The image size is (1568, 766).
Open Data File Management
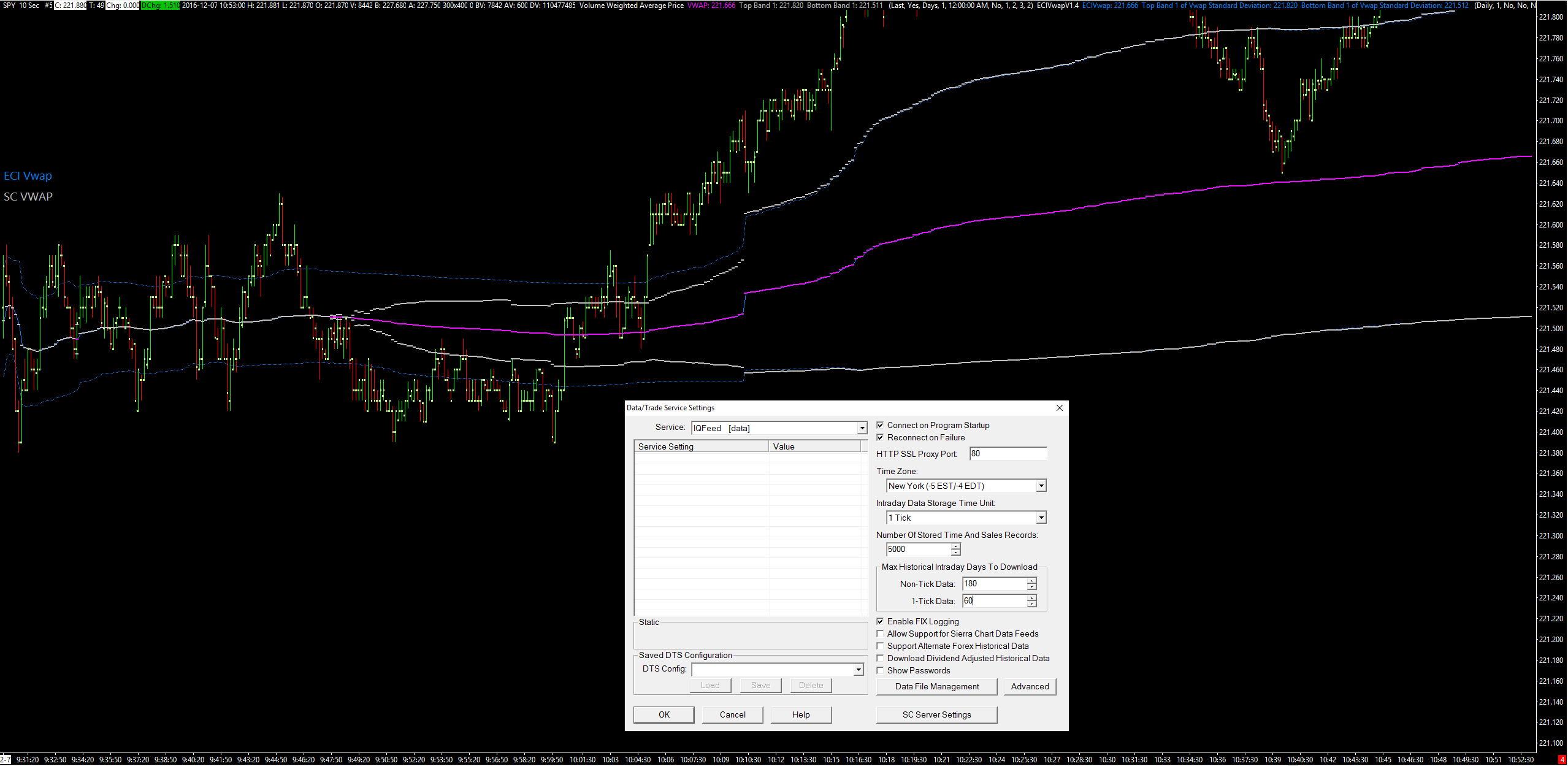pos(936,686)
